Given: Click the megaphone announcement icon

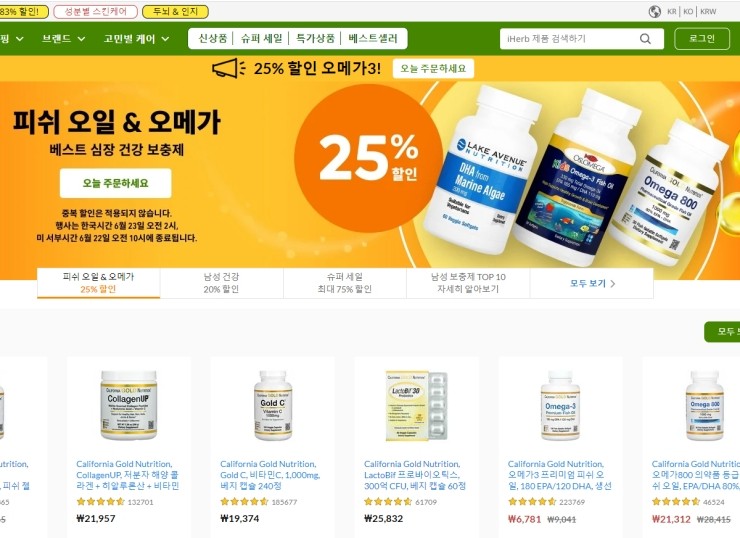Looking at the screenshot, I should point(228,68).
